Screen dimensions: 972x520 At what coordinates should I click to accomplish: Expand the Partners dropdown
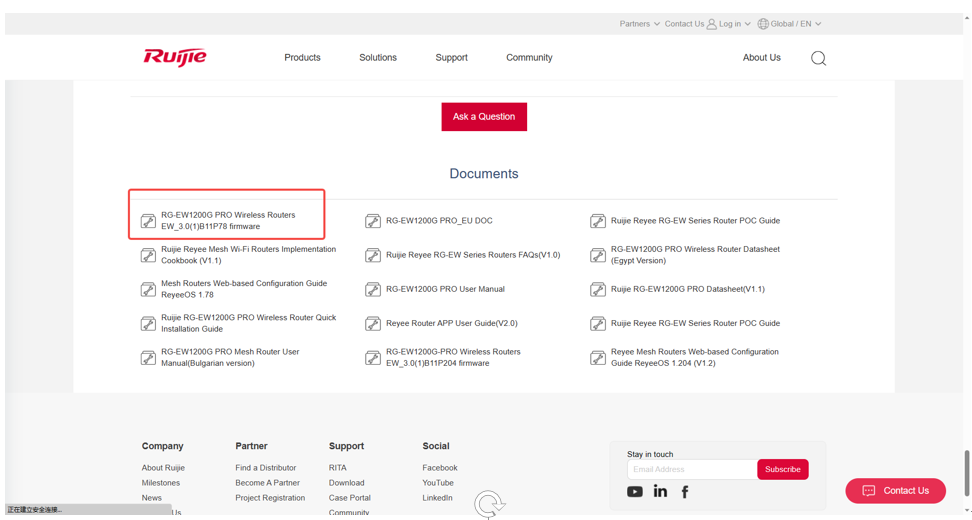[639, 24]
